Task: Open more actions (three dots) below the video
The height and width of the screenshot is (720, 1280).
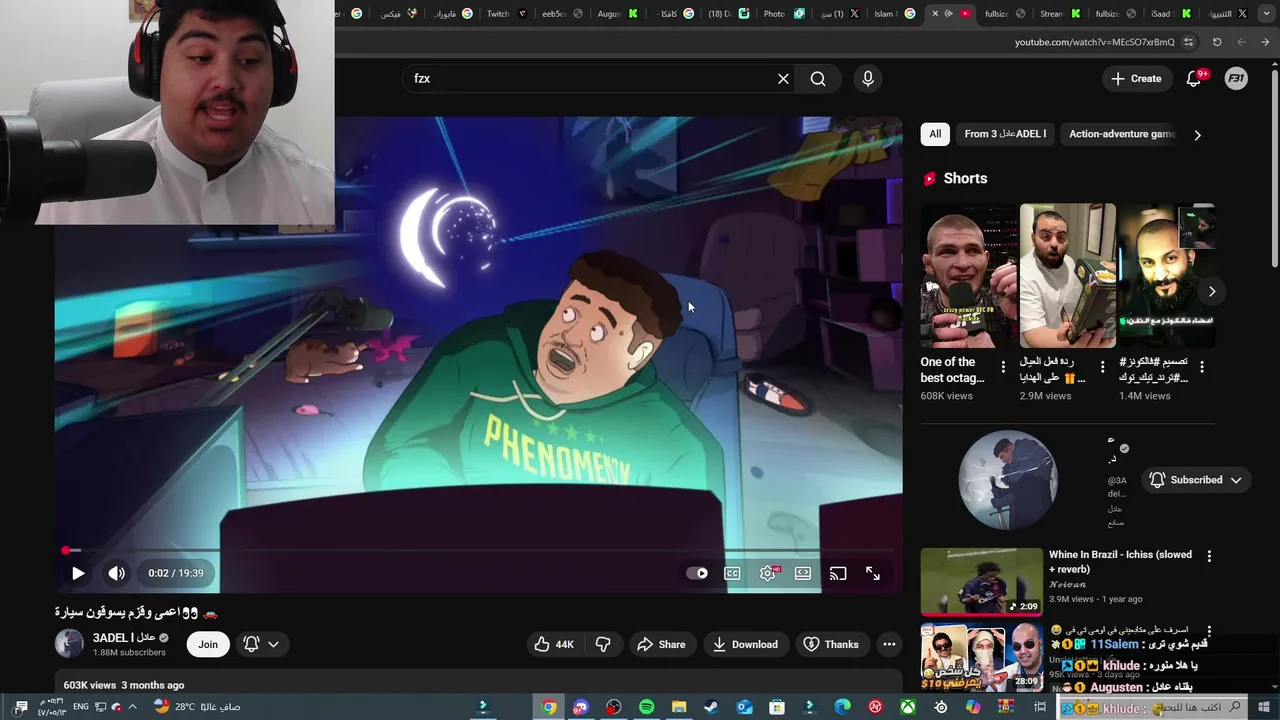Action: 889,644
